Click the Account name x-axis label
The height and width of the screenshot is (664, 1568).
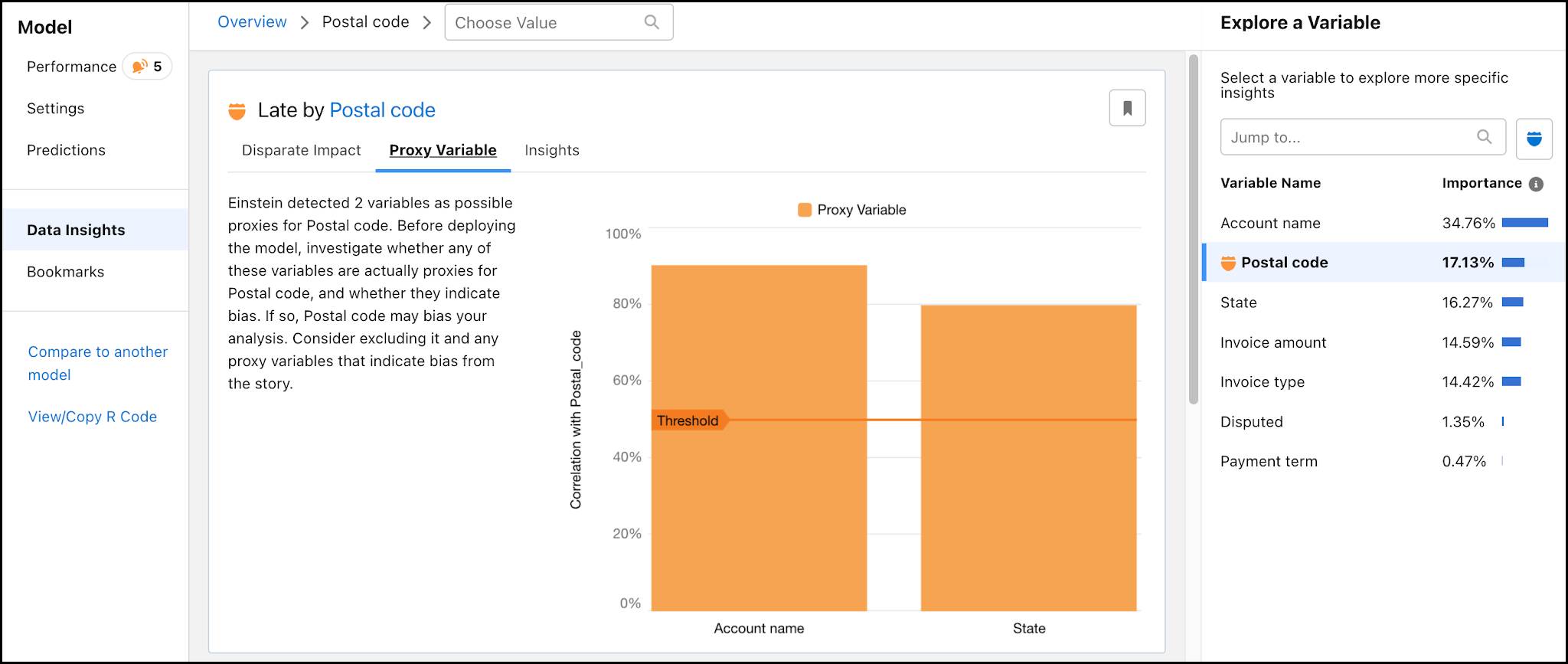759,629
